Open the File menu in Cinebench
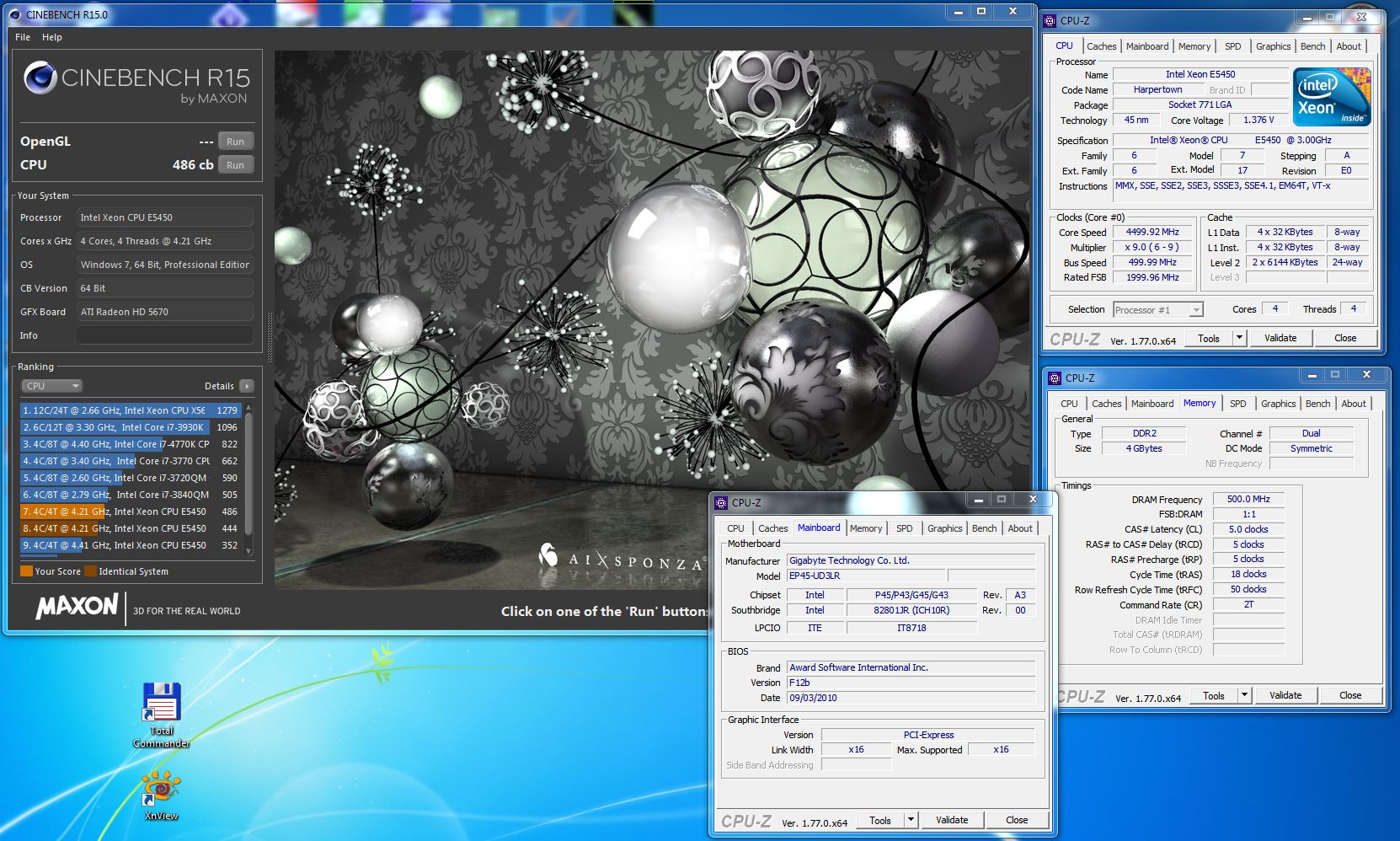This screenshot has width=1400, height=841. point(23,37)
